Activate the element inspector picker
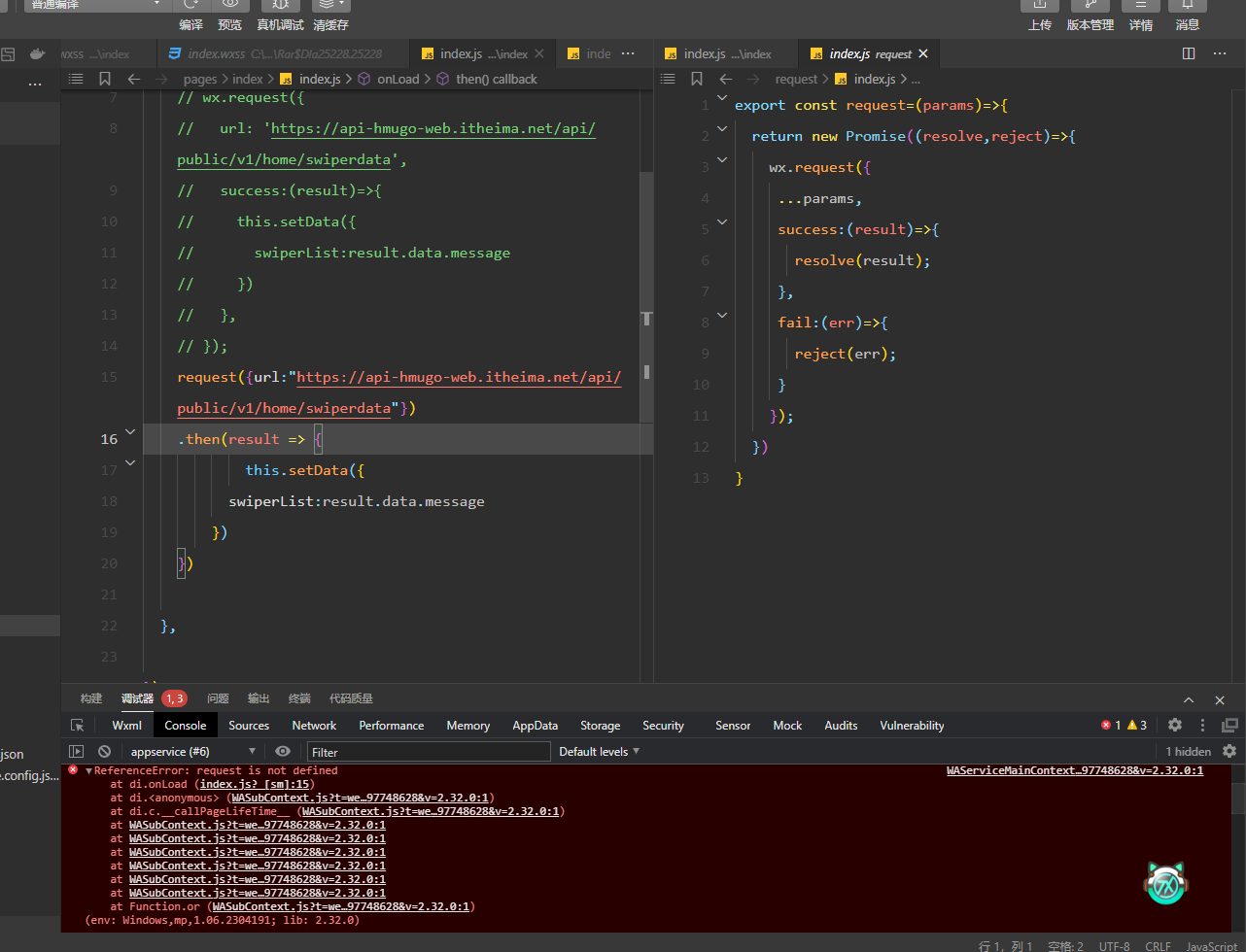Image resolution: width=1246 pixels, height=952 pixels. coord(78,726)
